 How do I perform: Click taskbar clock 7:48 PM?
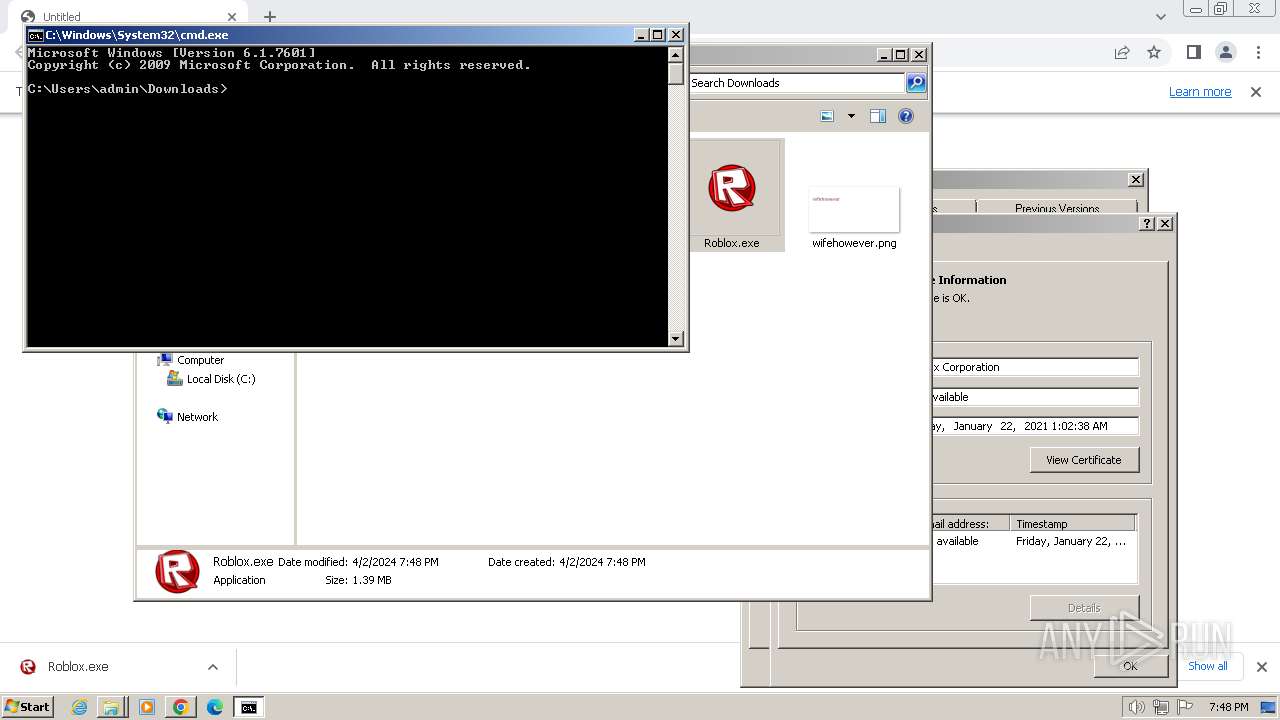1228,707
